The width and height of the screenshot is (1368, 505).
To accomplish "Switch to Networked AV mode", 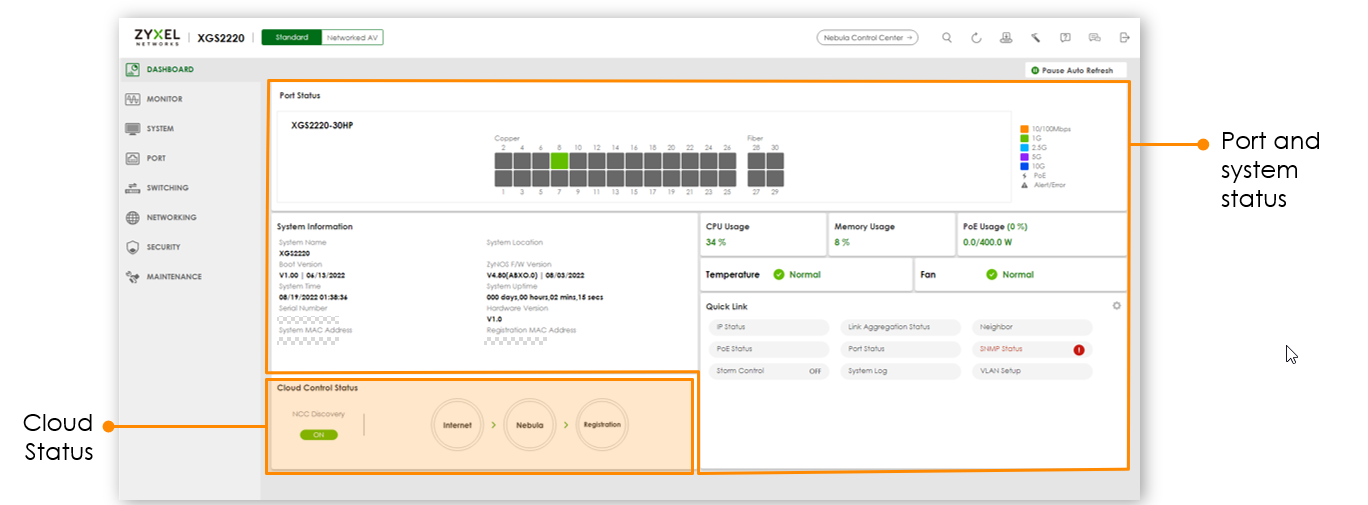I will coord(352,37).
